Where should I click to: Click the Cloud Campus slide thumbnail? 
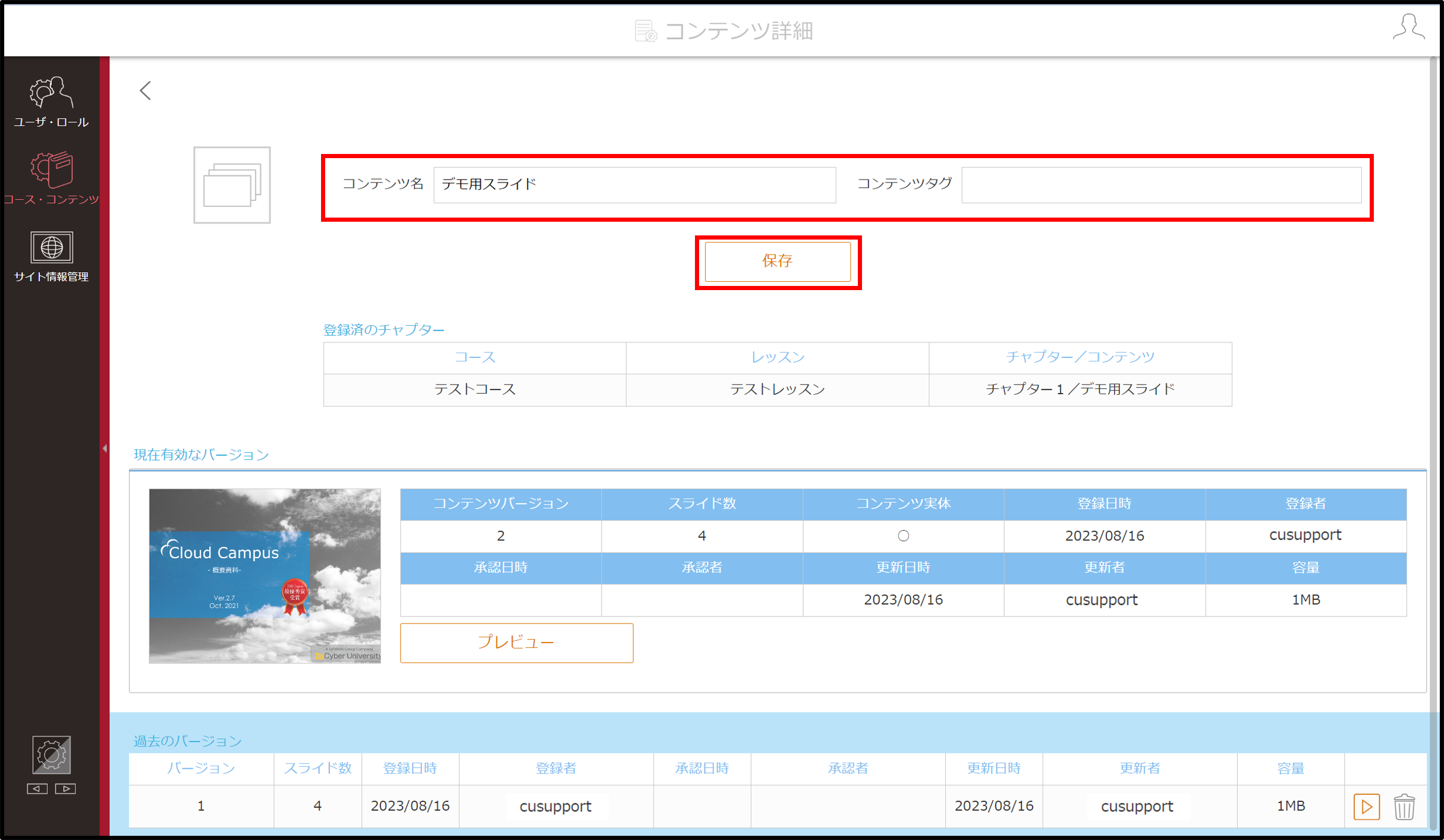coord(265,575)
